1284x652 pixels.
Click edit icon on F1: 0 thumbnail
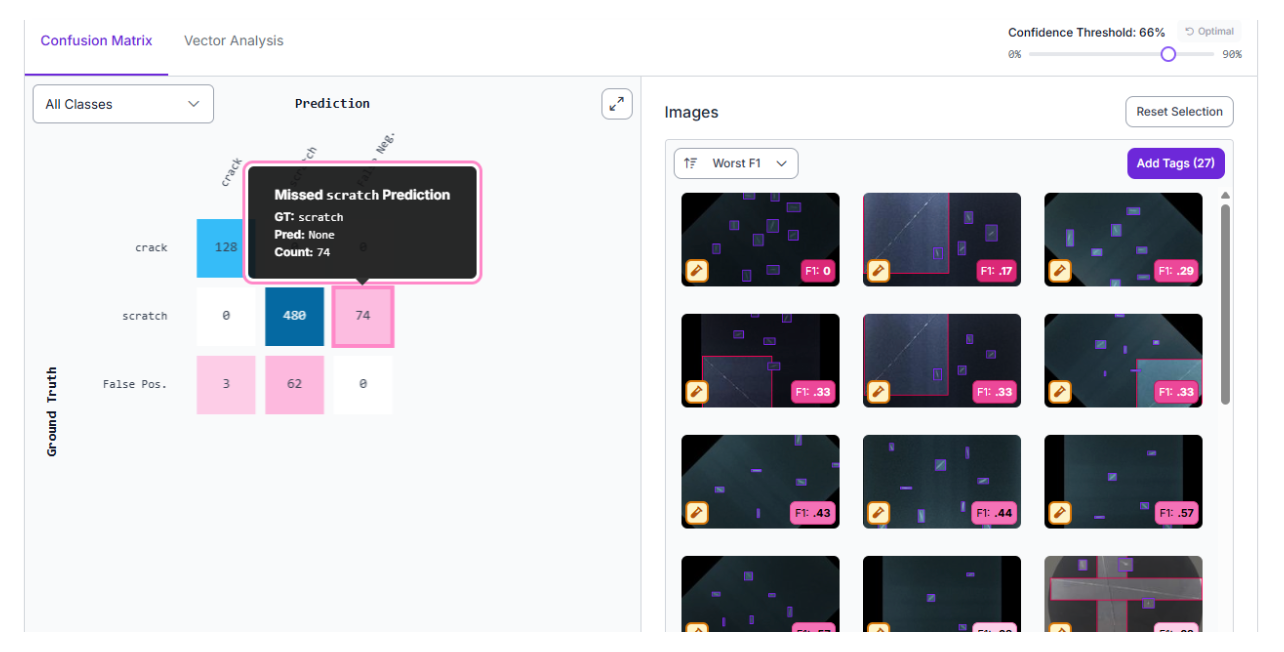[697, 271]
